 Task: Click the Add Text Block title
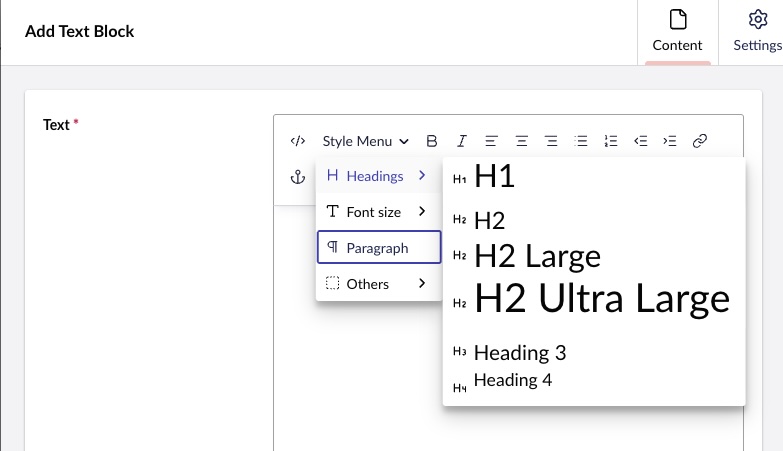[x=79, y=31]
